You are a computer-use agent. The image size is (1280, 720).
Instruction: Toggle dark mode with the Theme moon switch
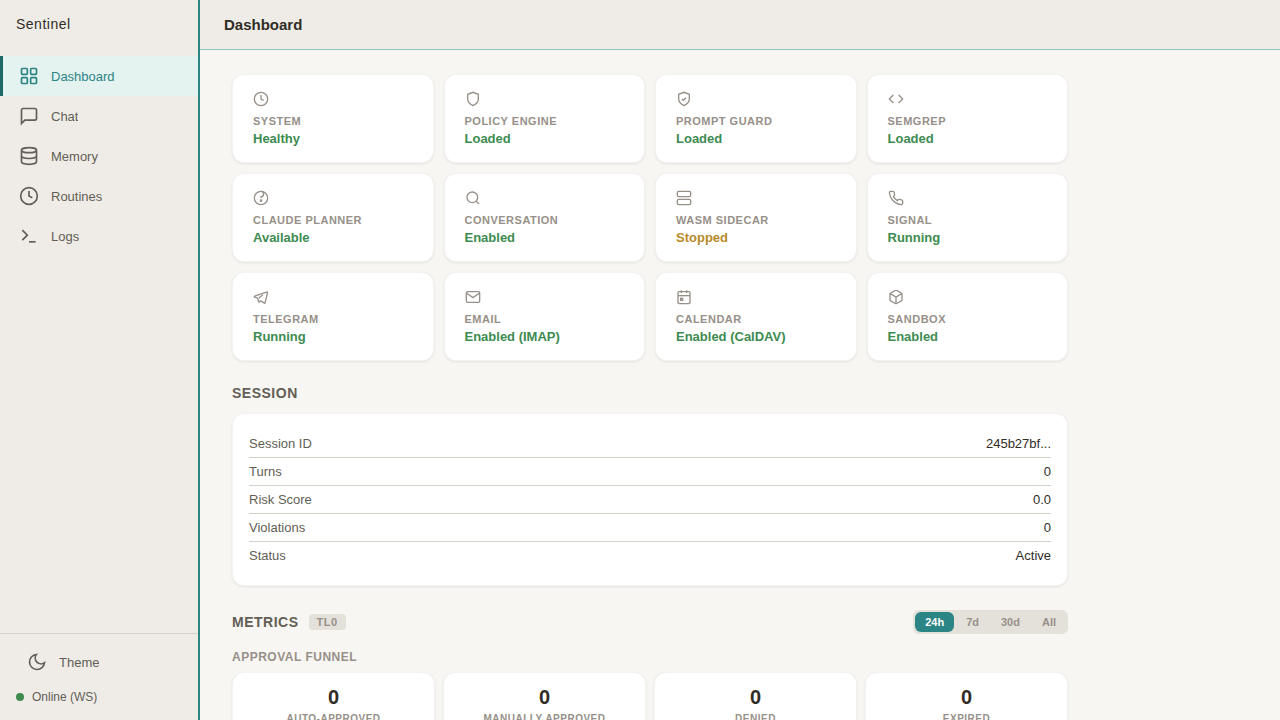pyautogui.click(x=37, y=662)
